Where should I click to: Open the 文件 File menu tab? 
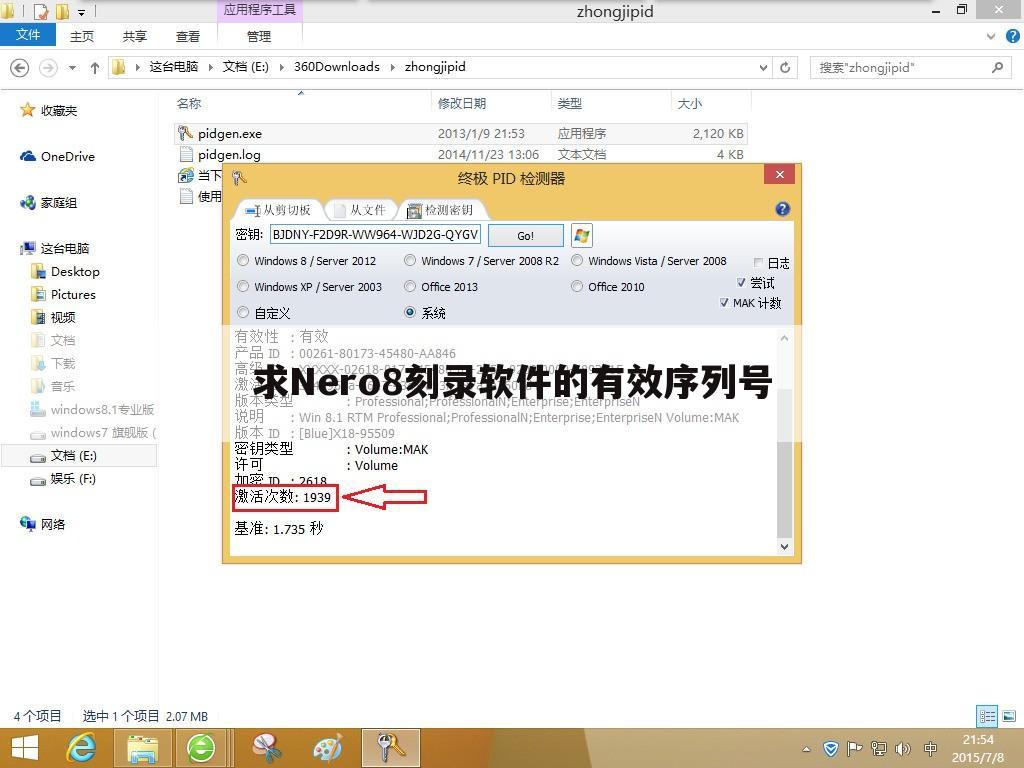pyautogui.click(x=28, y=35)
